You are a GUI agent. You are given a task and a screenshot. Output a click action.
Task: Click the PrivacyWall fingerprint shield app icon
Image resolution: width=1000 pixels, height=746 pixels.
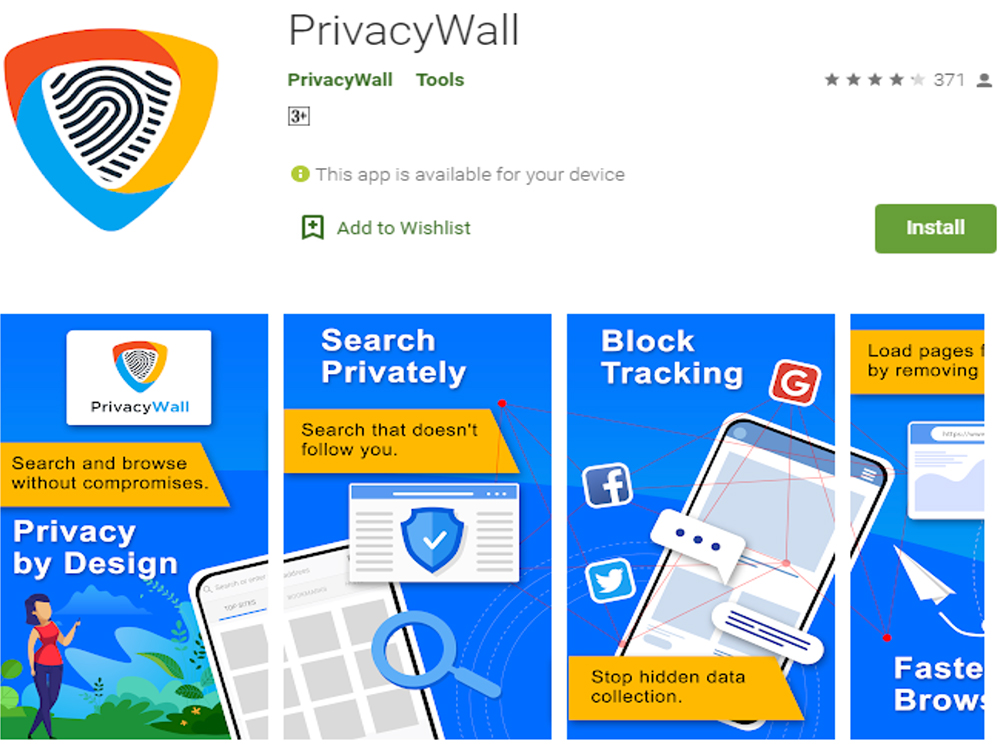[112, 128]
